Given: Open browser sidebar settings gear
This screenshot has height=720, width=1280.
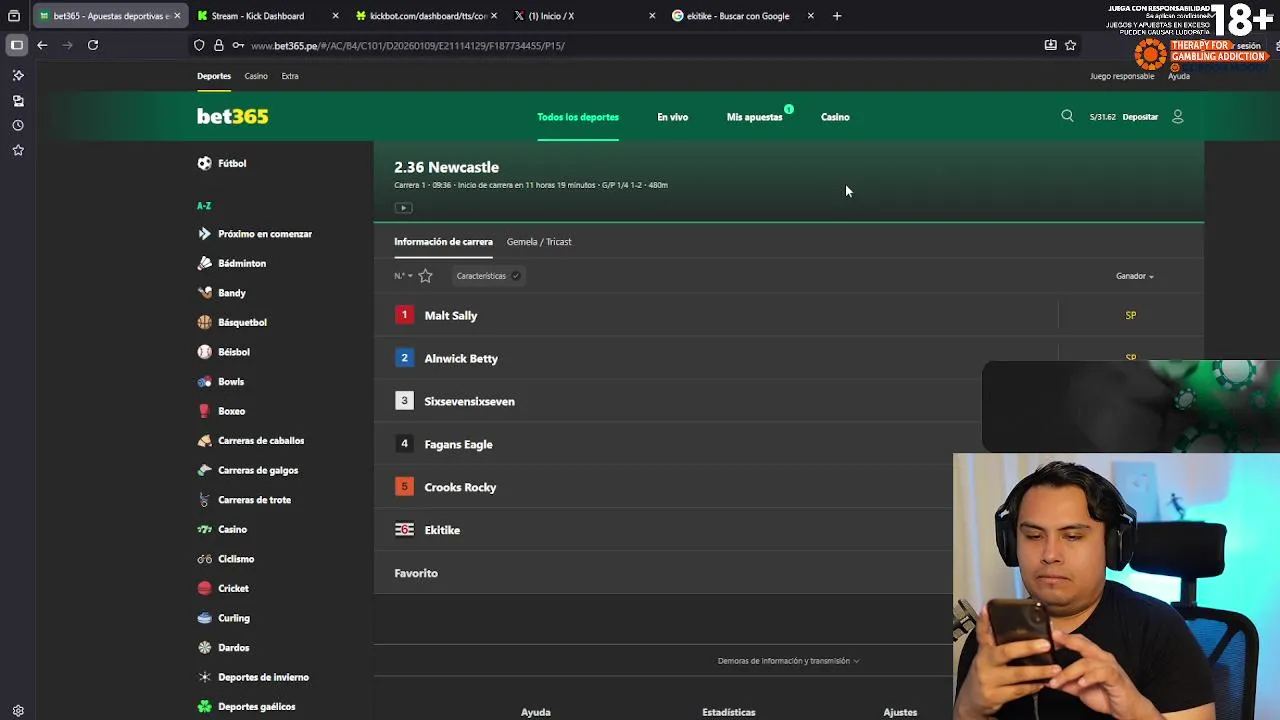Looking at the screenshot, I should (x=18, y=711).
